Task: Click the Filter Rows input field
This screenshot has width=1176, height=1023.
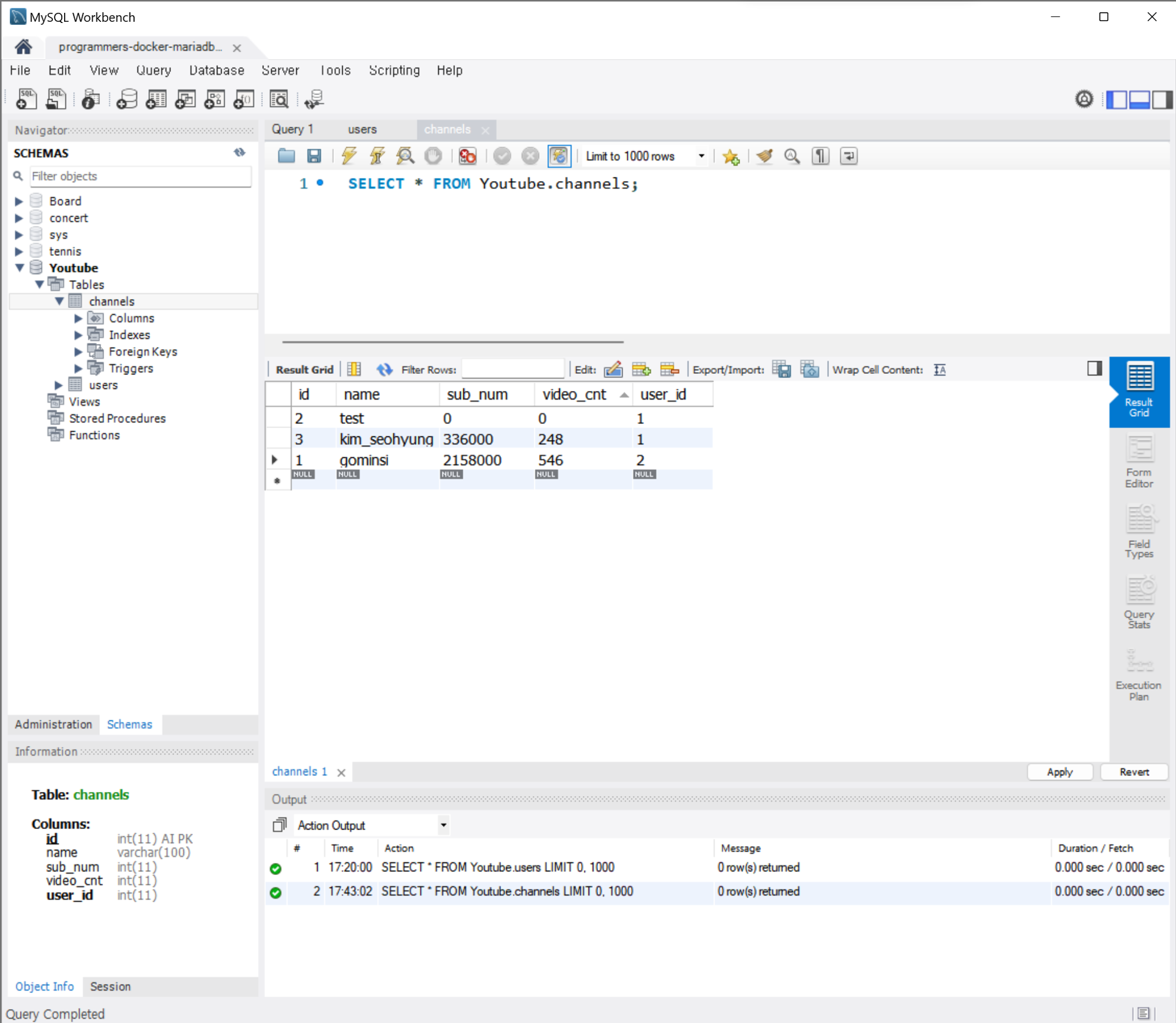Action: click(x=512, y=369)
